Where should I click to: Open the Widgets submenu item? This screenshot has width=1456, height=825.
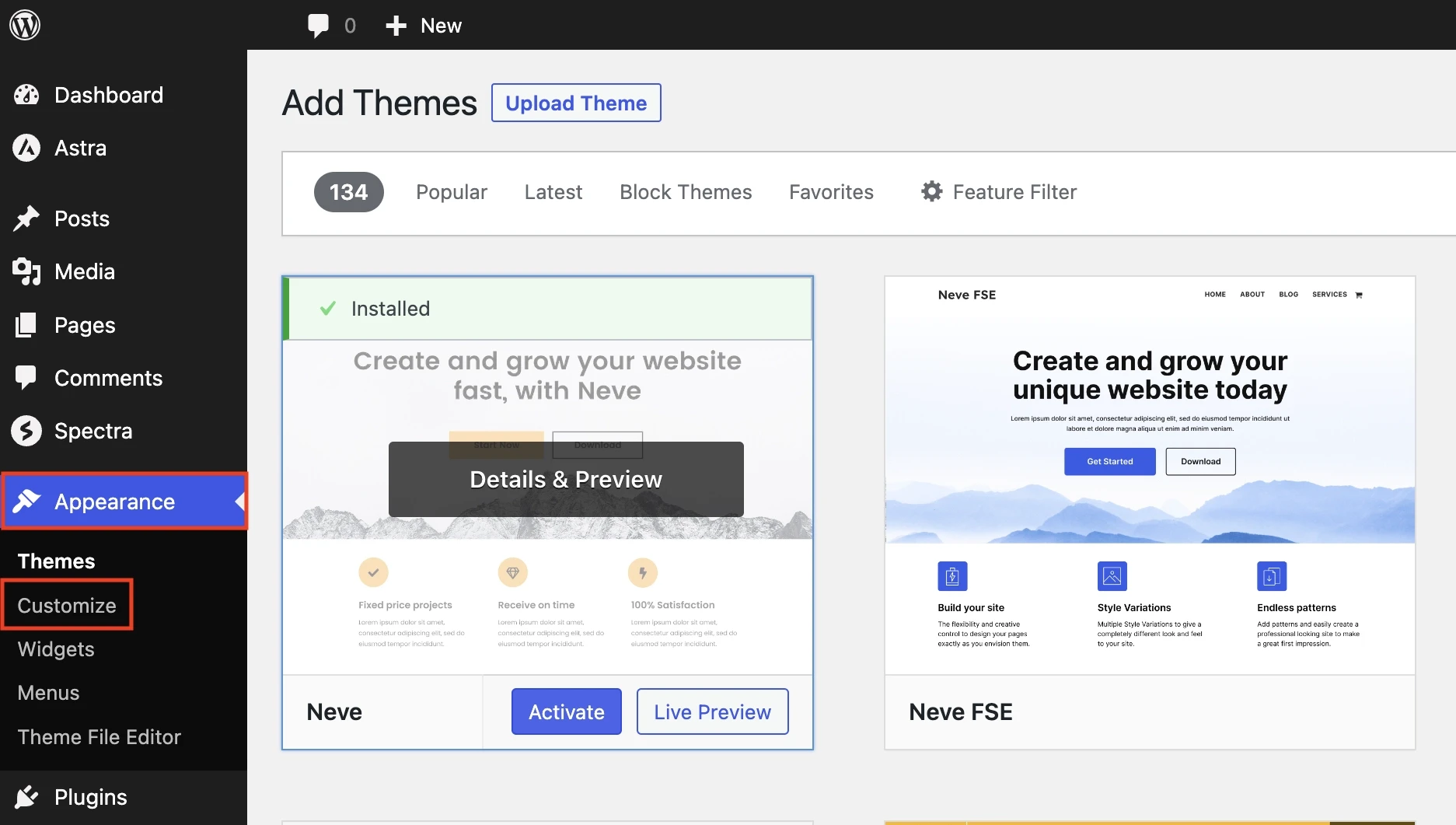pos(56,649)
